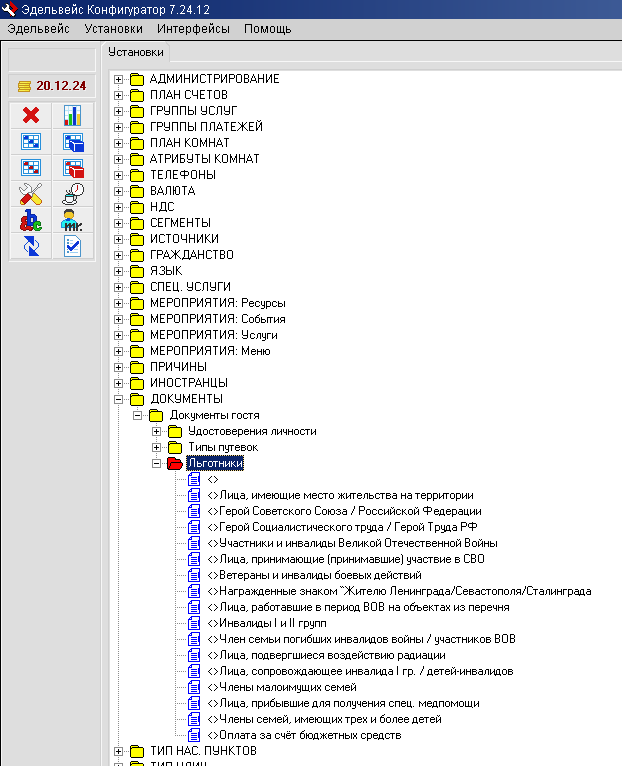Open the Установки menu
The height and width of the screenshot is (766, 622).
113,29
